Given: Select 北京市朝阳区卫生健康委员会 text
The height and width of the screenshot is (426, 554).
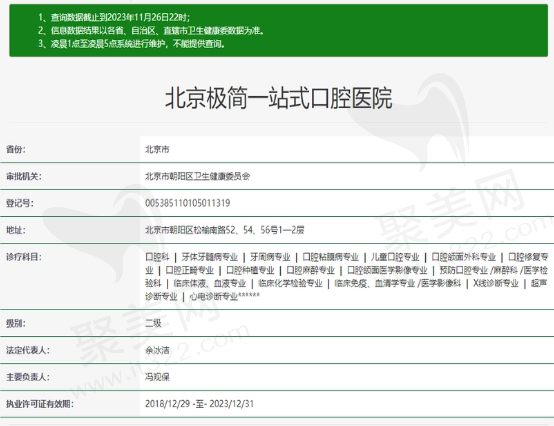Looking at the screenshot, I should pyautogui.click(x=198, y=176).
